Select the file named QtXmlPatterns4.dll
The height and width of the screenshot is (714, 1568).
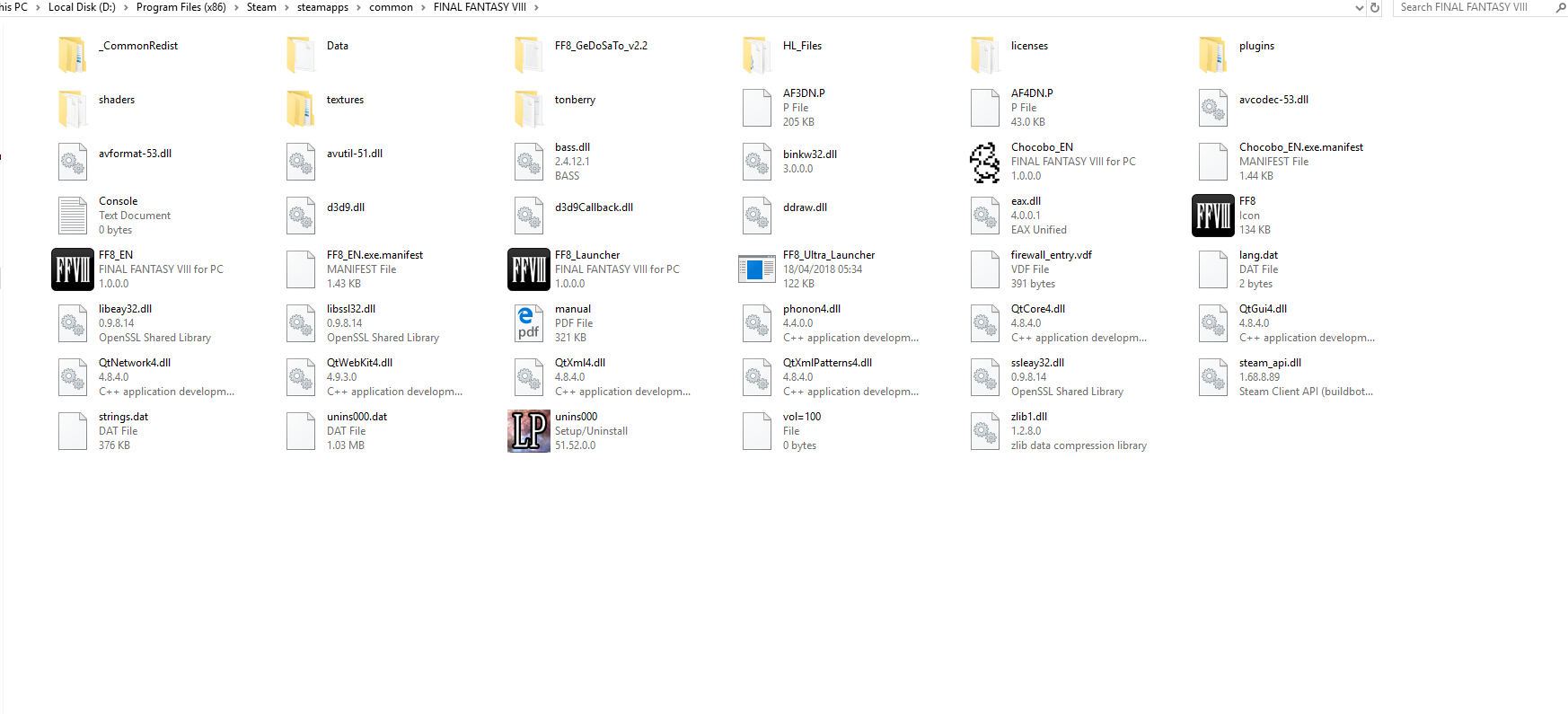point(827,363)
